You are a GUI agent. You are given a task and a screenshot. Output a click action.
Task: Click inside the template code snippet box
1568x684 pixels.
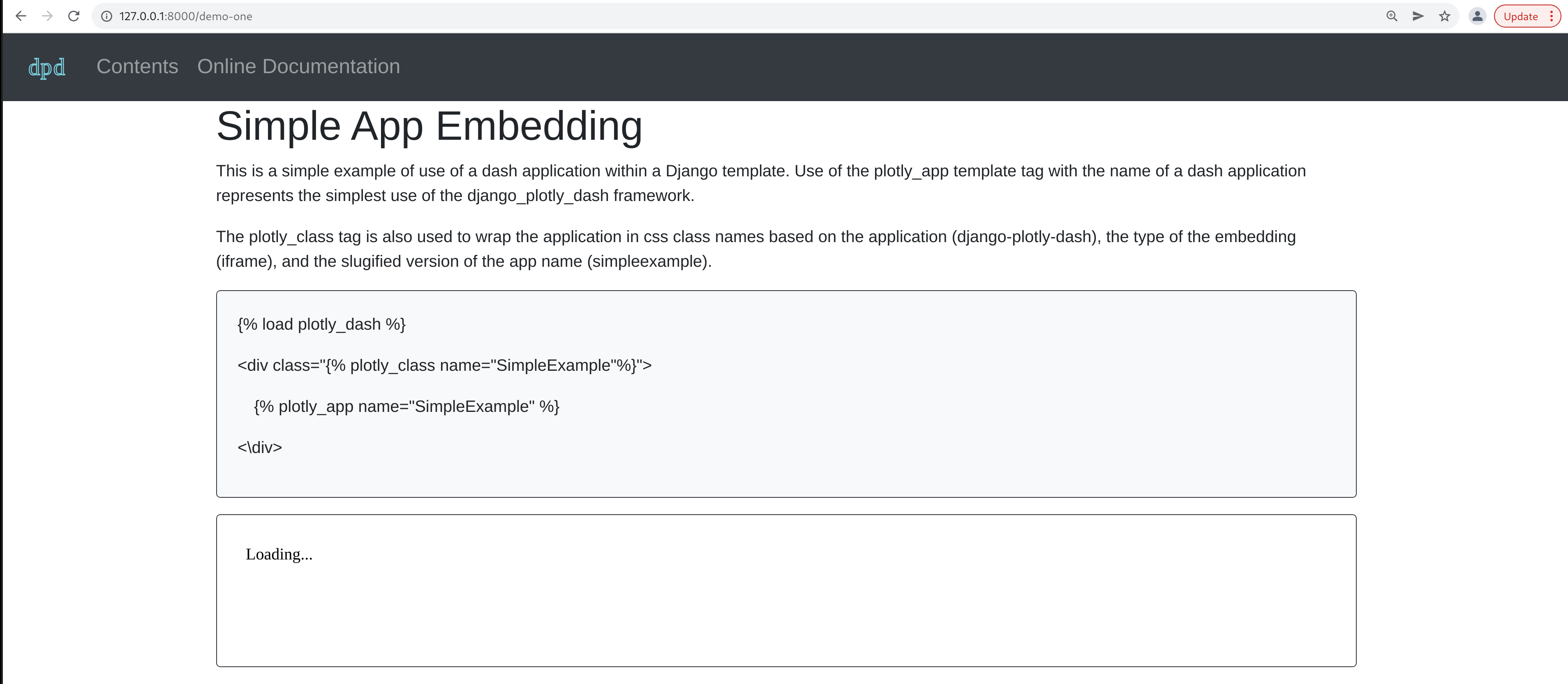pos(785,393)
